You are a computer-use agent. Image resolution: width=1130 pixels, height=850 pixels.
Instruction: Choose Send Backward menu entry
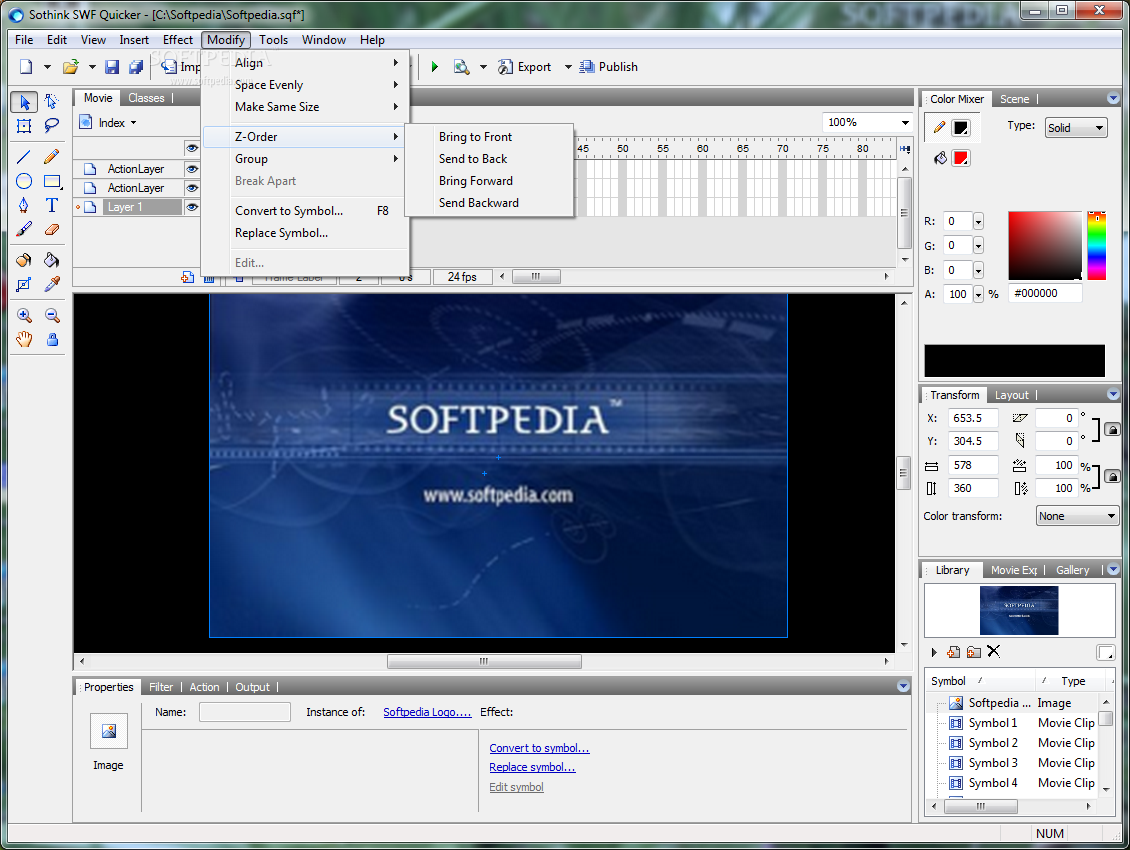click(x=479, y=203)
